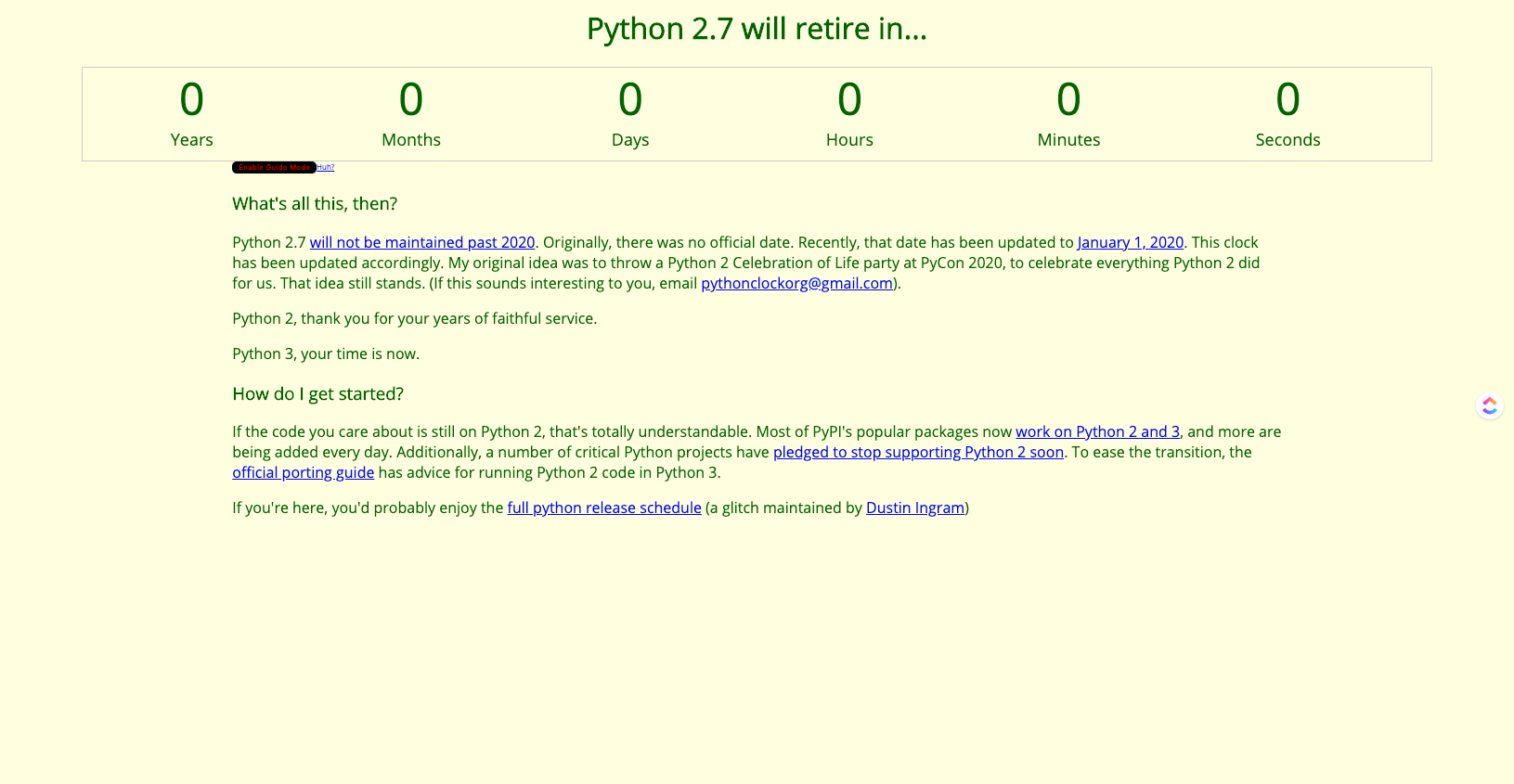The image size is (1514, 784).
Task: Click the "Python 2.7 will retire in..." heading
Action: click(x=757, y=29)
